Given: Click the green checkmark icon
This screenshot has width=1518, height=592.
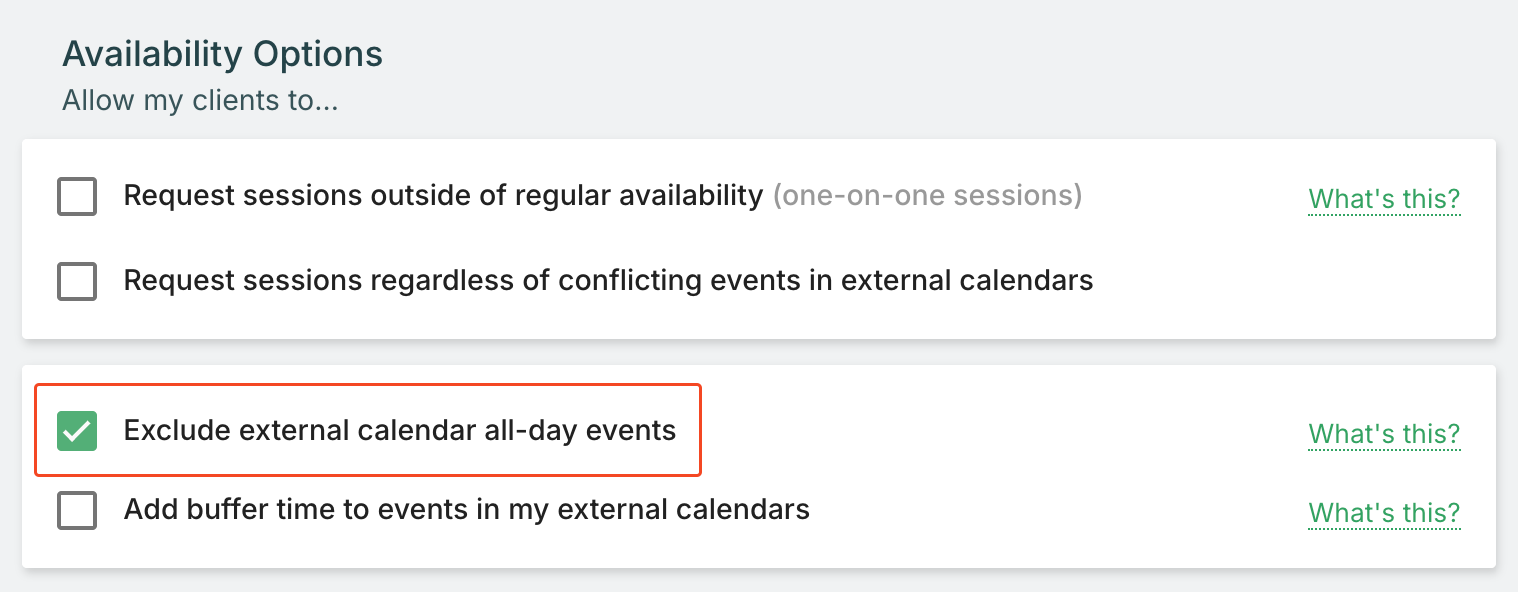Looking at the screenshot, I should [x=77, y=431].
